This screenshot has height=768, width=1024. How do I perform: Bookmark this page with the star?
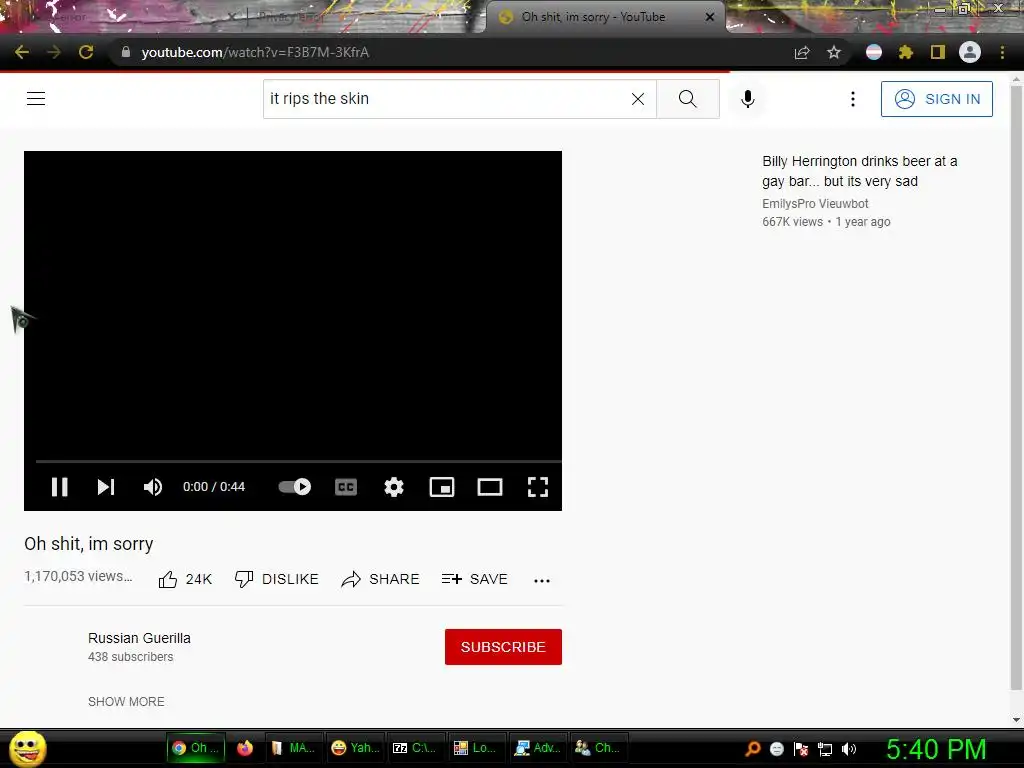coord(834,52)
